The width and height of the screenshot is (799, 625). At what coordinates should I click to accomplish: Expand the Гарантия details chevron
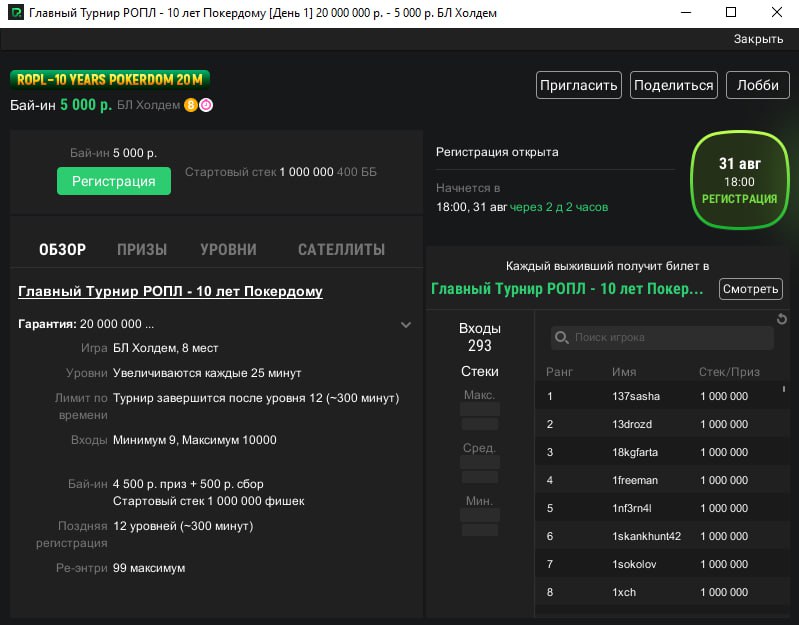click(x=406, y=324)
